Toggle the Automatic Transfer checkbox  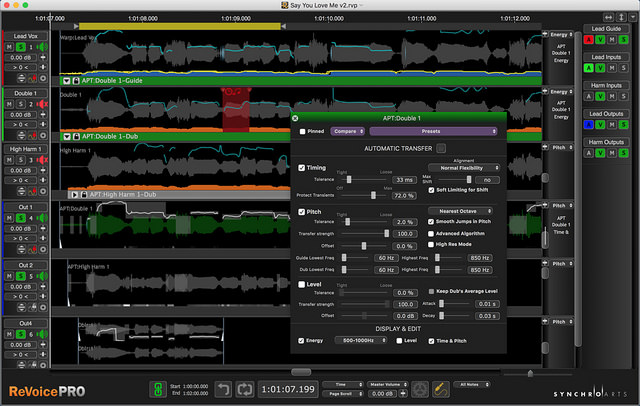(441, 149)
